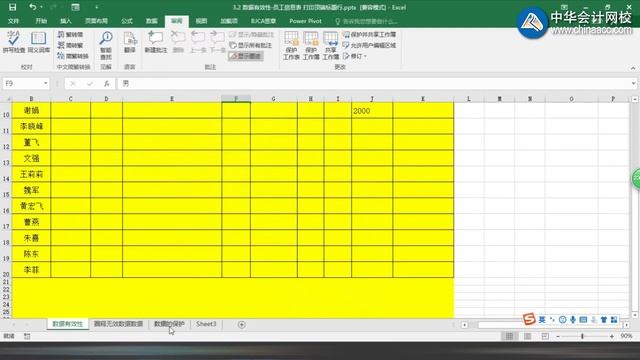The width and height of the screenshot is (640, 360).
Task: Toggle 显示/隐藏批注 show/hide comment
Action: [x=251, y=35]
